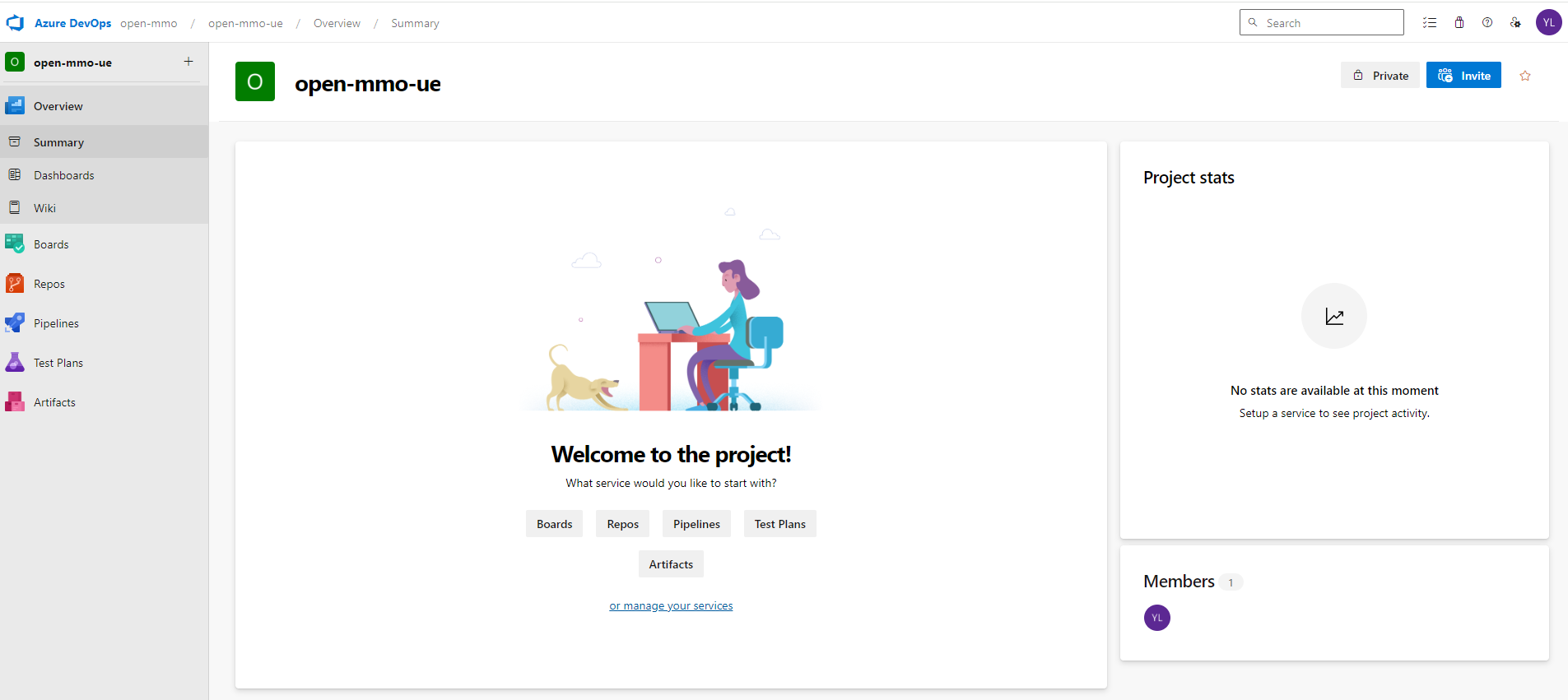Click the Summary breadcrumb link
Screen dimensions: 1568x700
[x=415, y=23]
